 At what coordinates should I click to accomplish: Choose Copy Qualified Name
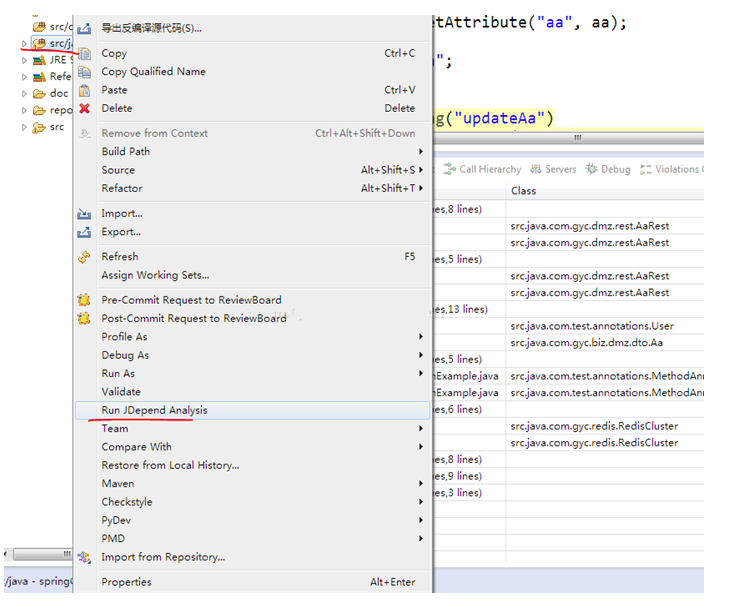pyautogui.click(x=253, y=72)
